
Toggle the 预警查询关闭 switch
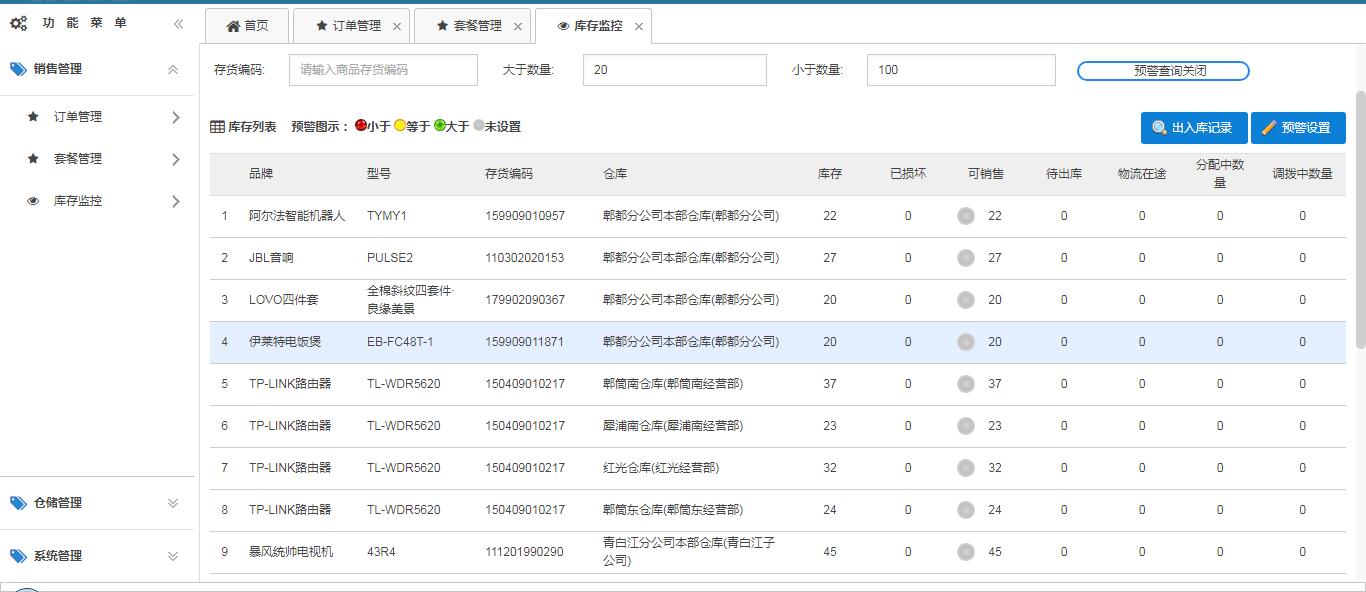click(x=1163, y=71)
